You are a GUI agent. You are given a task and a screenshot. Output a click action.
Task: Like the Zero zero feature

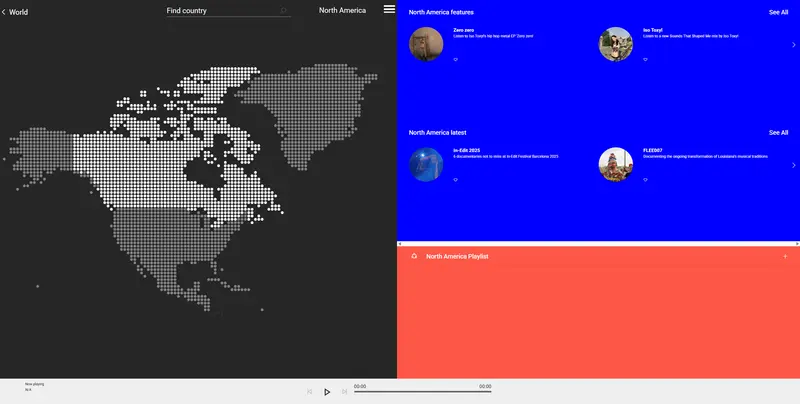click(x=456, y=60)
